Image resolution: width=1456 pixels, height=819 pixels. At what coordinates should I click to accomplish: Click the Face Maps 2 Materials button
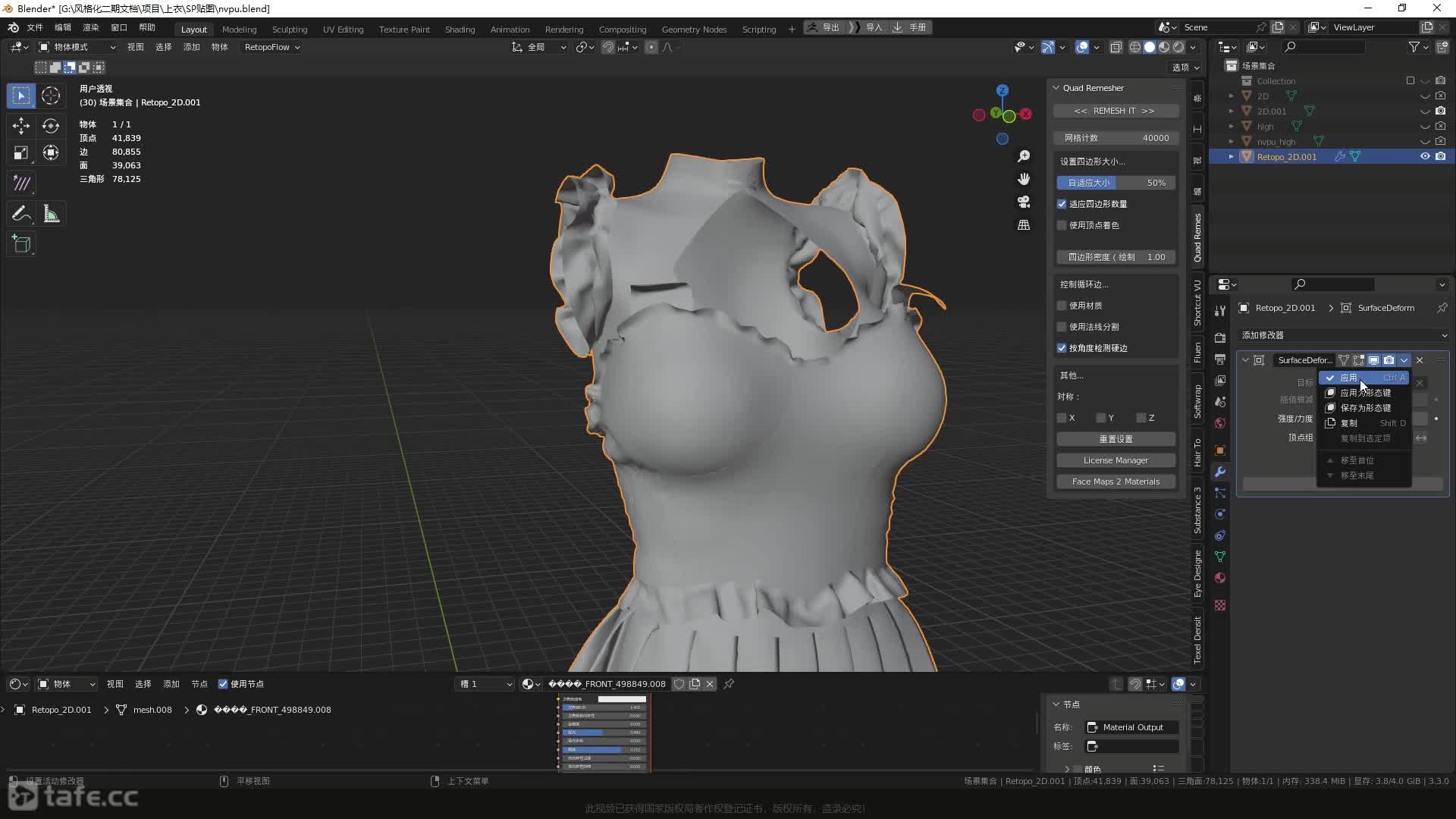pyautogui.click(x=1116, y=482)
